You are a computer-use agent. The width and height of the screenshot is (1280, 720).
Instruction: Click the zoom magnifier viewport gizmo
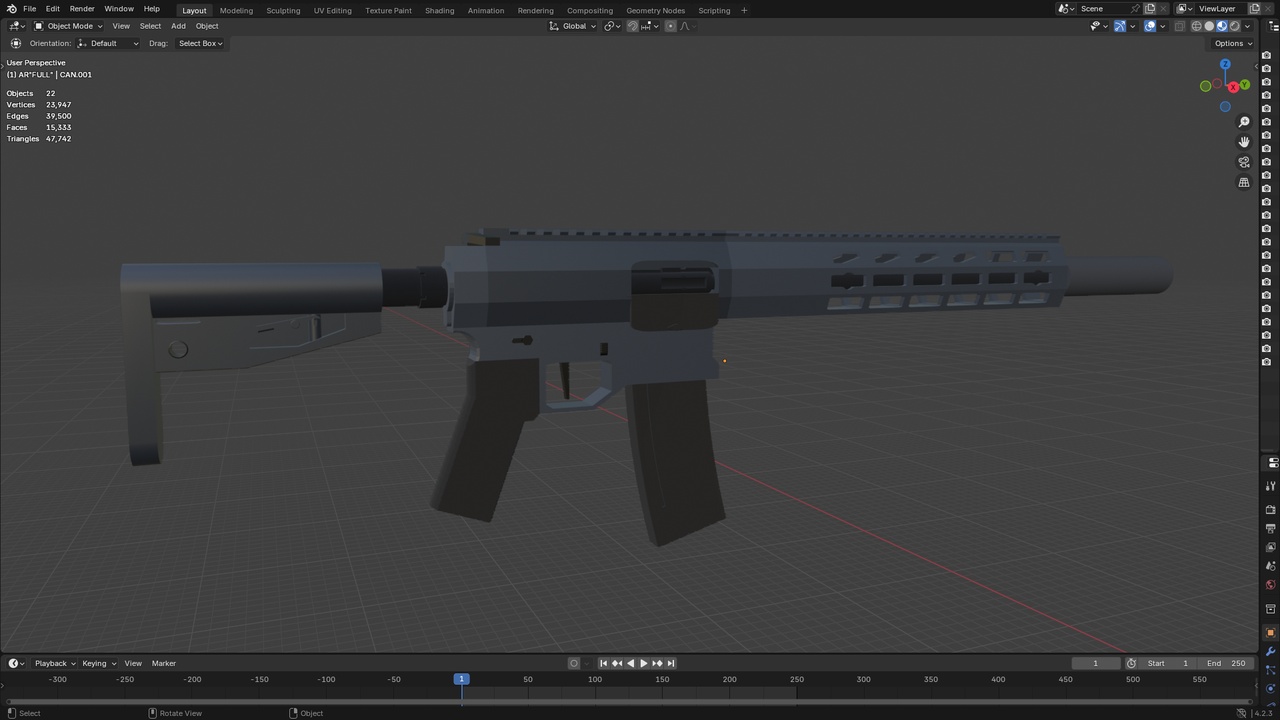click(x=1244, y=122)
